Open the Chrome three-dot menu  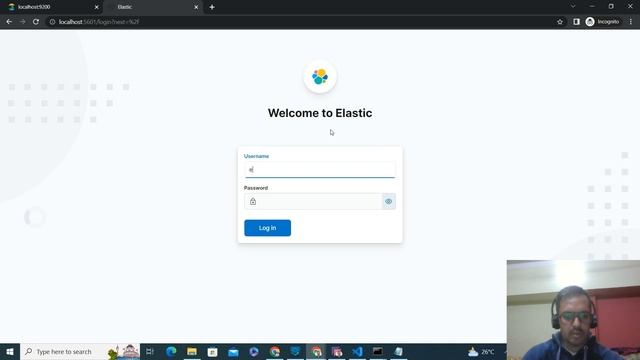pos(631,22)
